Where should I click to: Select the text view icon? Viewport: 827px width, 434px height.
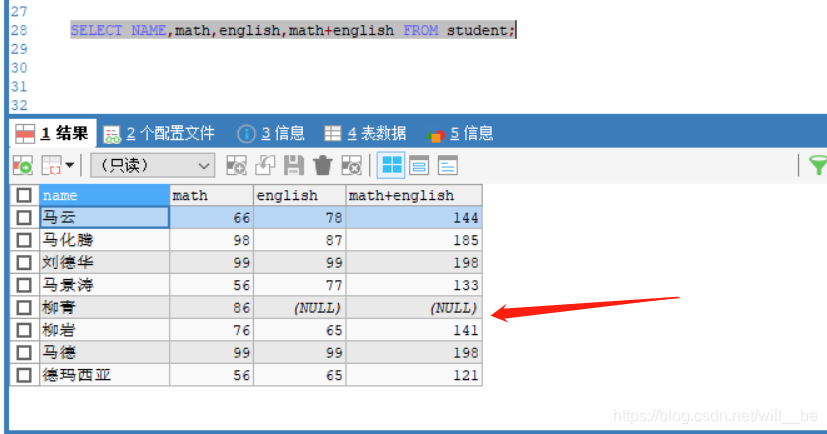[447, 166]
